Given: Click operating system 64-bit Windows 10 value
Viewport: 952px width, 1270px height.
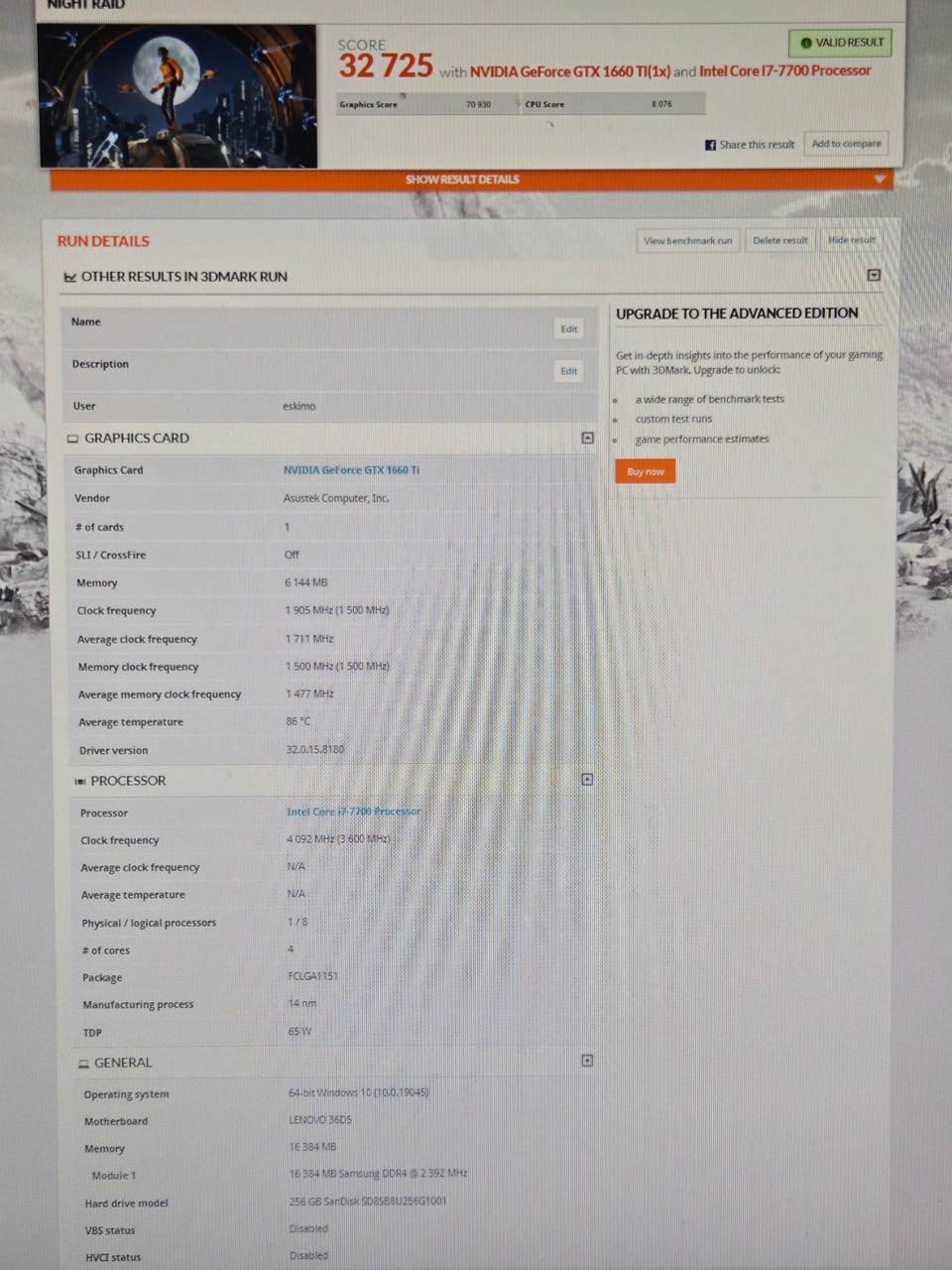Looking at the screenshot, I should pos(359,1092).
